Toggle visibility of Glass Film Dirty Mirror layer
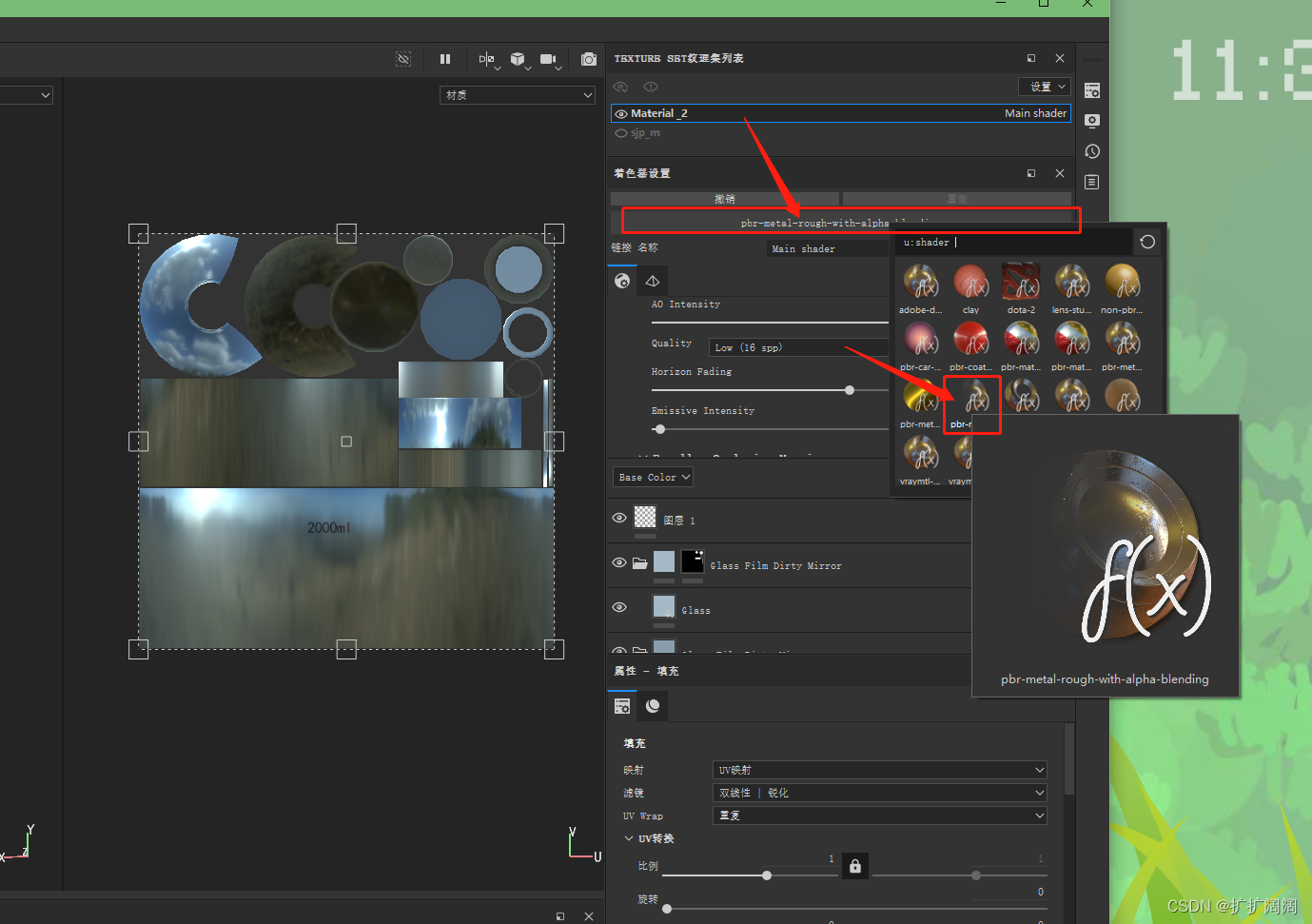 [619, 562]
